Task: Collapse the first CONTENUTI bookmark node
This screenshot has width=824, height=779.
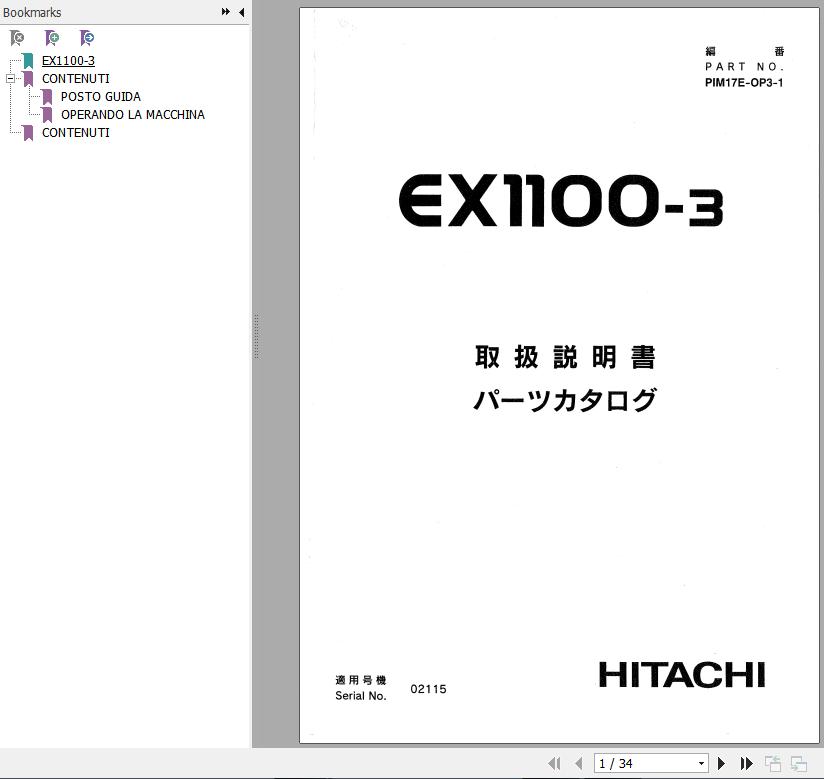Action: (10, 79)
